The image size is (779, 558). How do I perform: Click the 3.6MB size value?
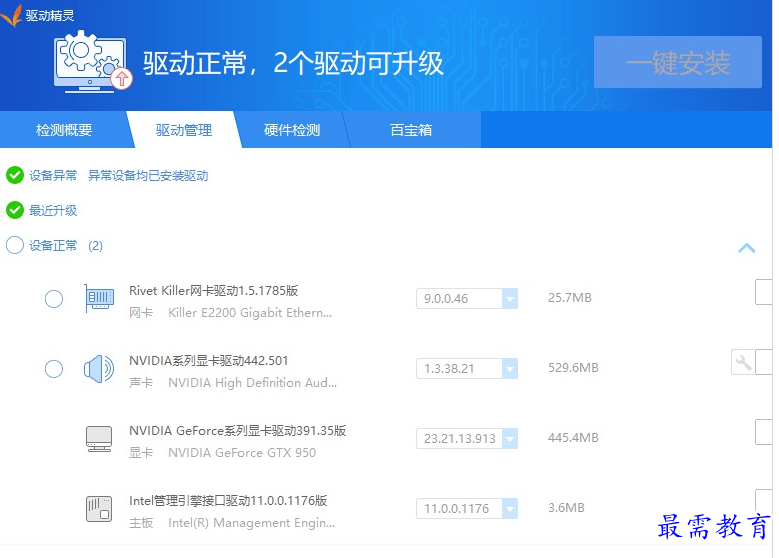pos(566,508)
